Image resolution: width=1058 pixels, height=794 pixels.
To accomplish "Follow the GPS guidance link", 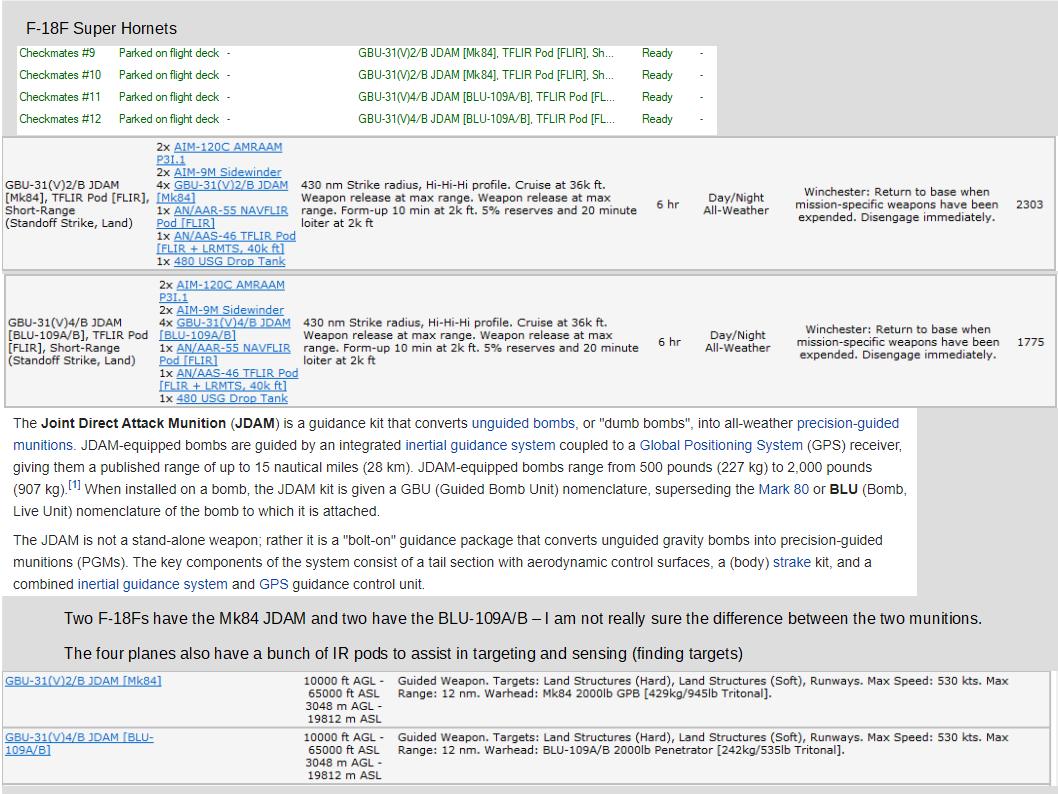I will (x=273, y=584).
